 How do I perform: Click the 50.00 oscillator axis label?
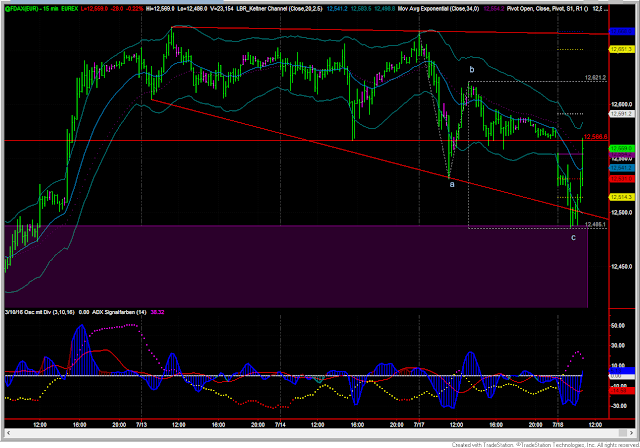[618, 326]
